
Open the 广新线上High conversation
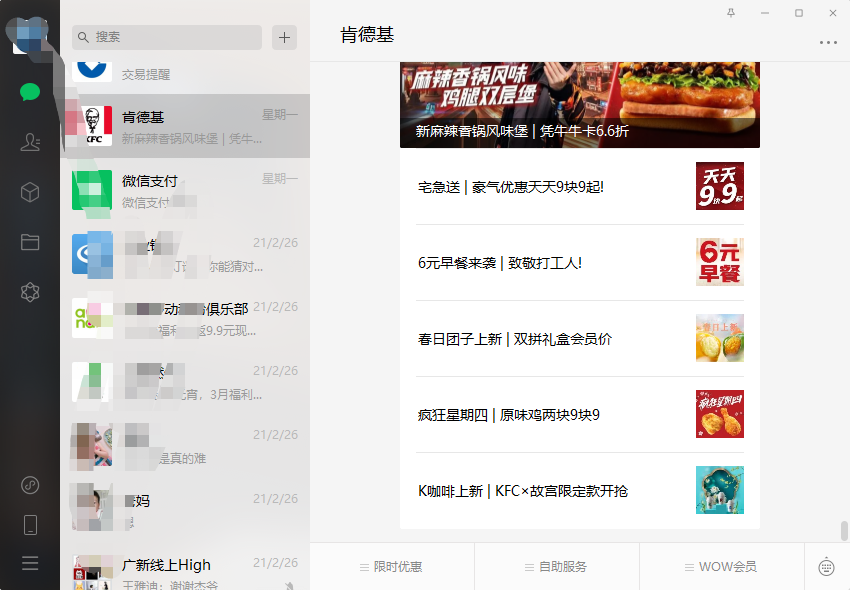[x=185, y=569]
